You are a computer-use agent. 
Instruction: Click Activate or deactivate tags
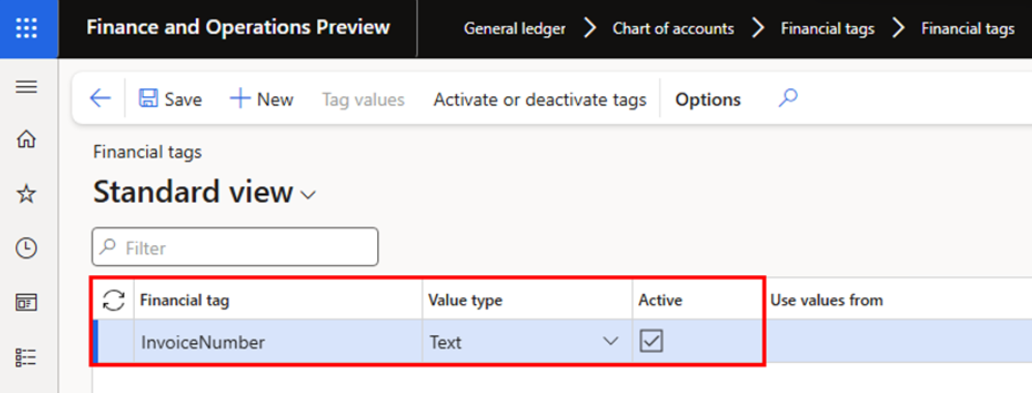(x=540, y=100)
